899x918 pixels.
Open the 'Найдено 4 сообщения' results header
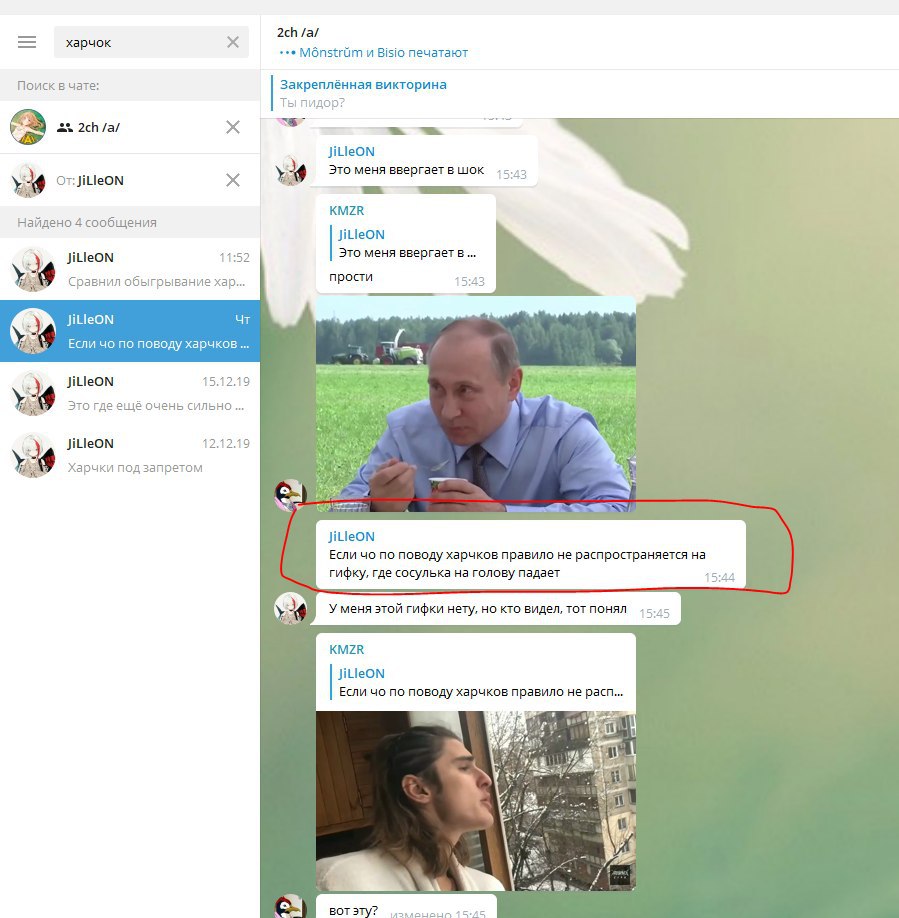pyautogui.click(x=130, y=222)
